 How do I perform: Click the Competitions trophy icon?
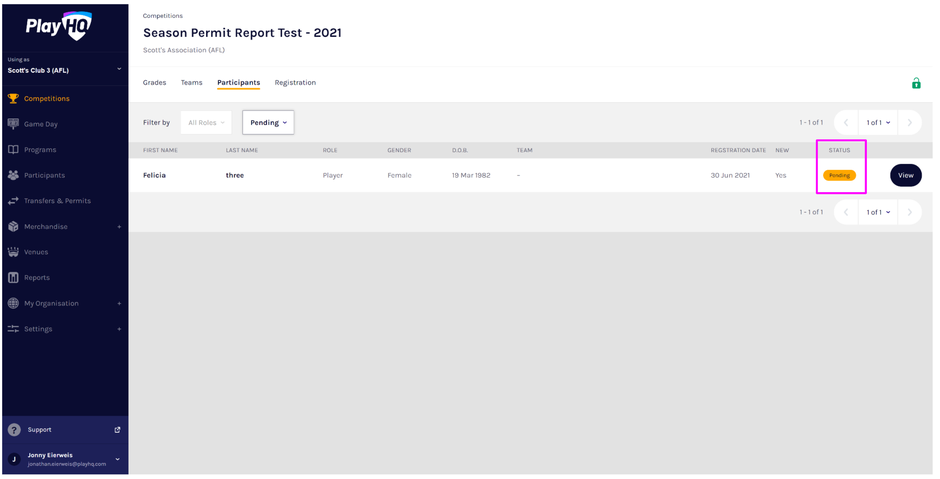coord(13,99)
